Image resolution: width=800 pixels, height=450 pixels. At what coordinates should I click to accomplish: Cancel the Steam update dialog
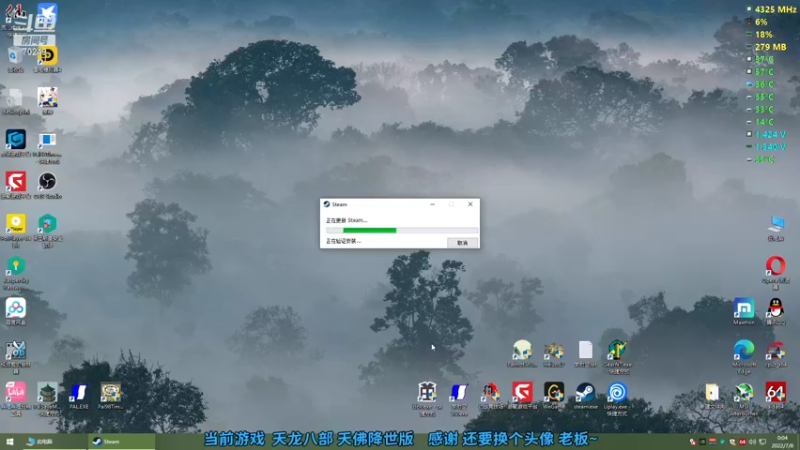tap(463, 243)
